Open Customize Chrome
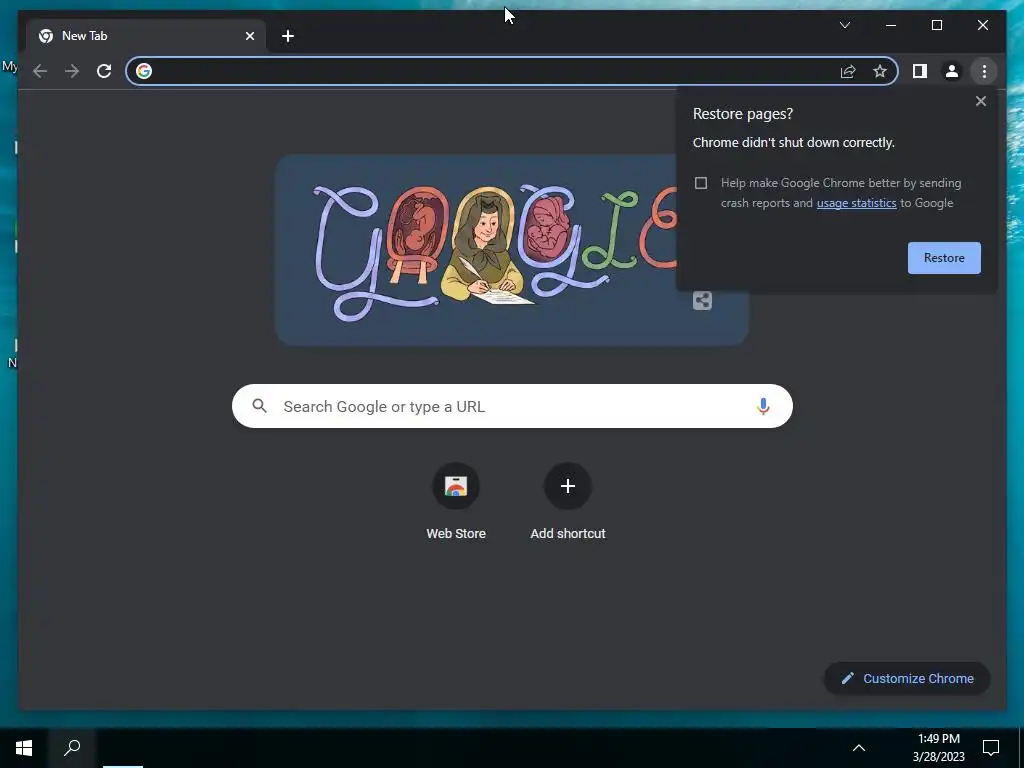The image size is (1024, 768). click(x=907, y=679)
